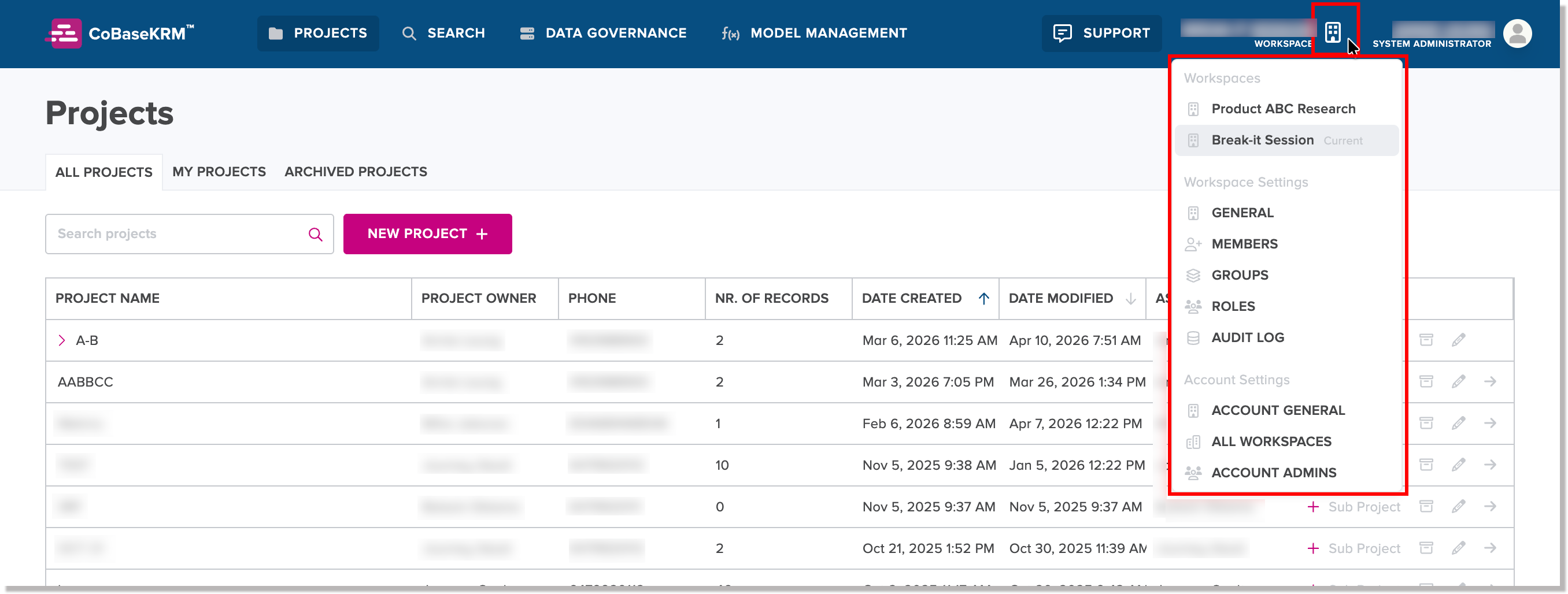
Task: Click the System Administrator label
Action: (x=1431, y=44)
